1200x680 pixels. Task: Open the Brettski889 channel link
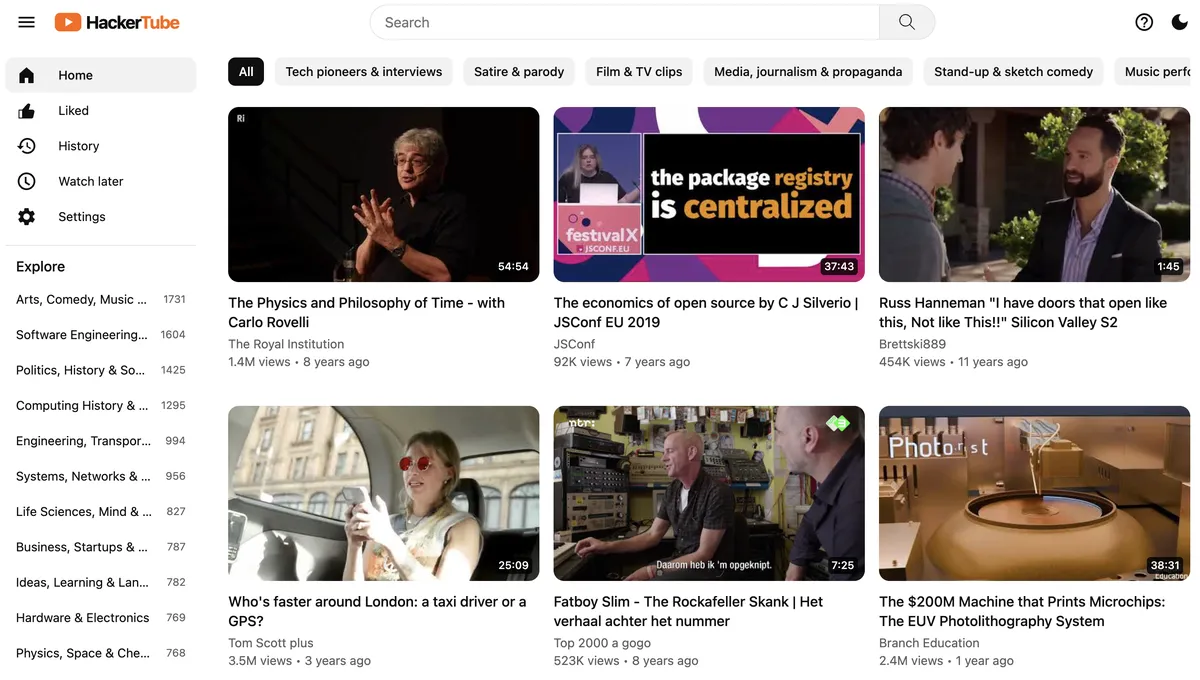point(912,344)
